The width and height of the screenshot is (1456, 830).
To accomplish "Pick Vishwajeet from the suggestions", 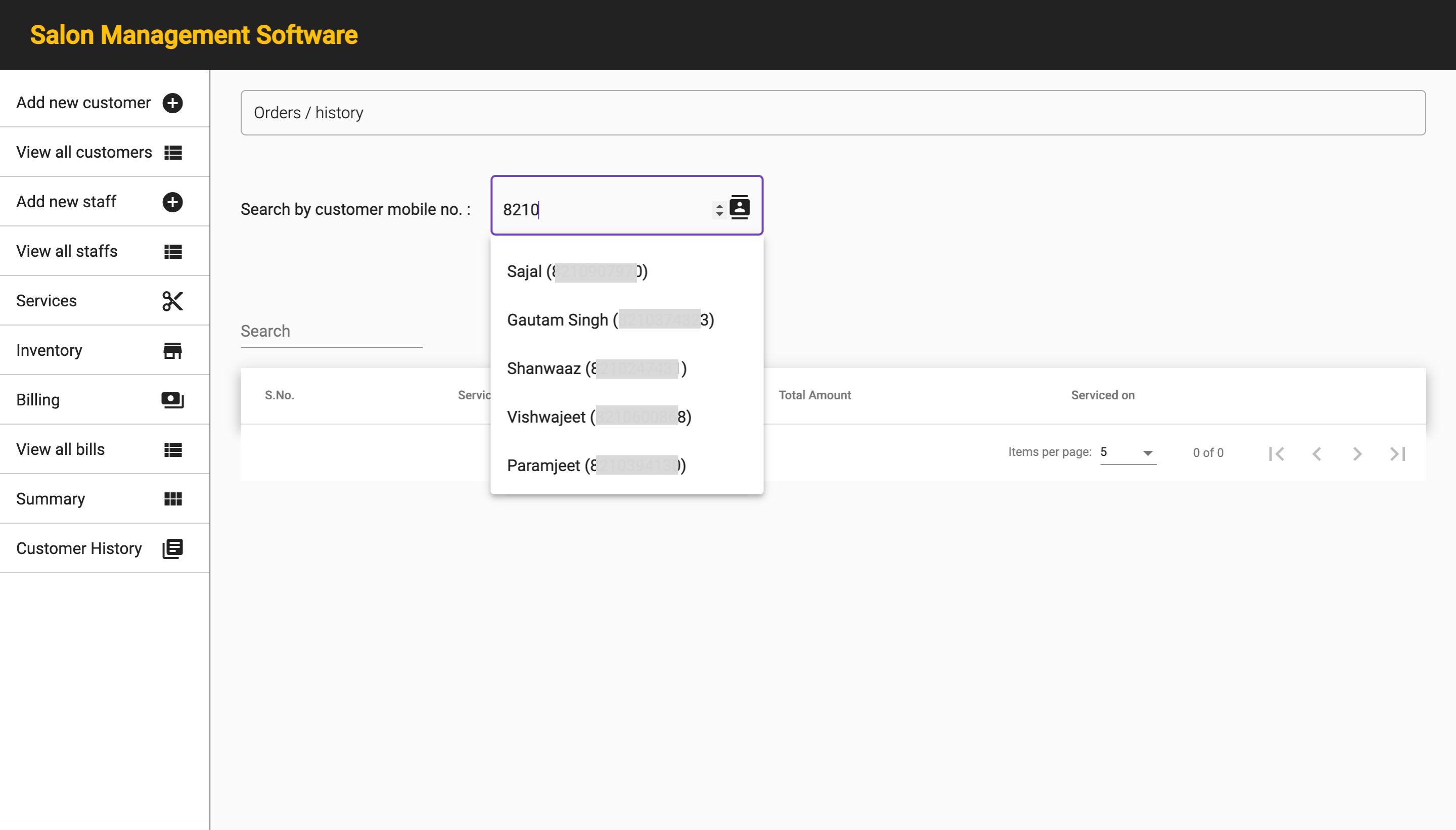I will coord(599,418).
